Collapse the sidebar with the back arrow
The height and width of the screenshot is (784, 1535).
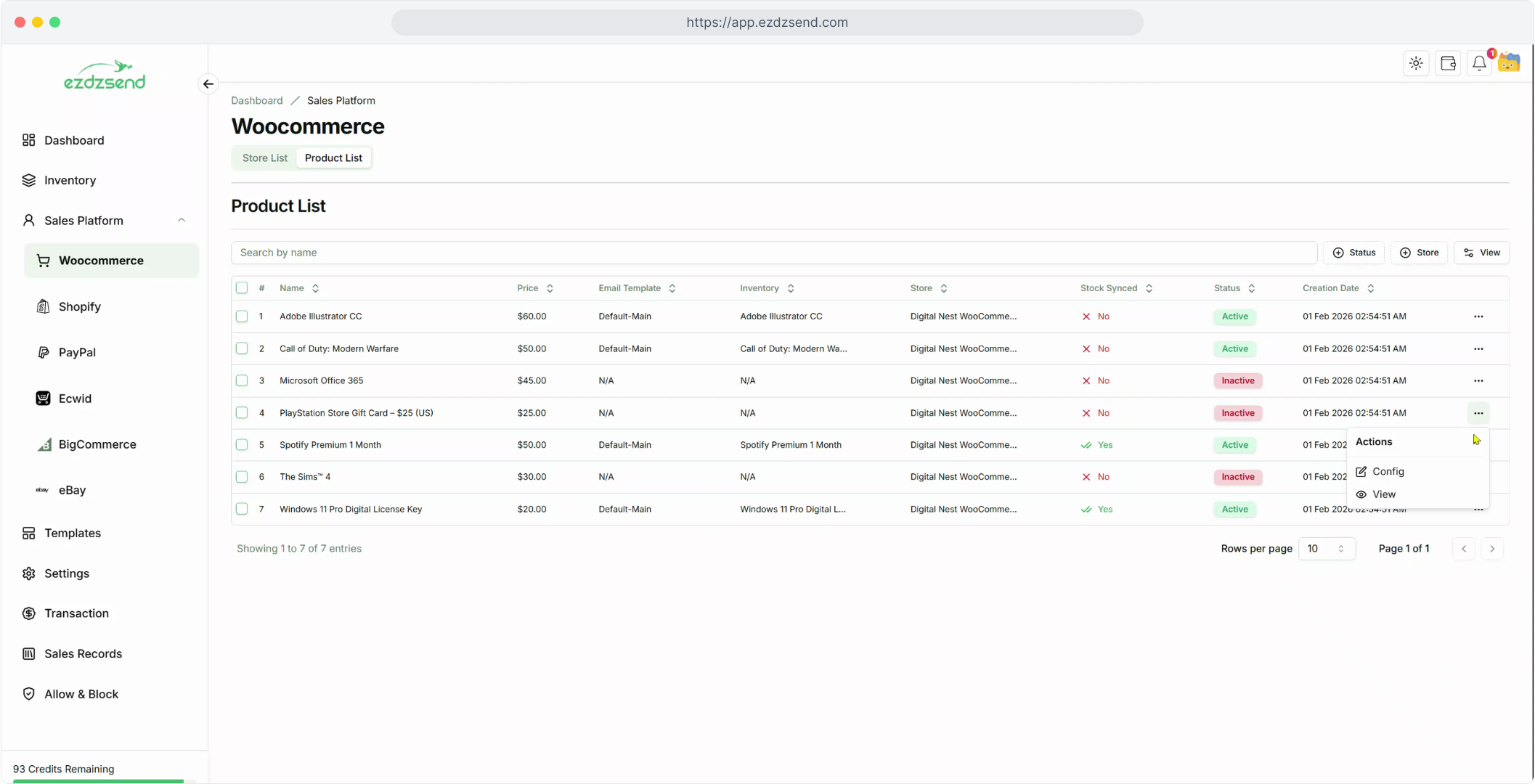click(x=208, y=84)
